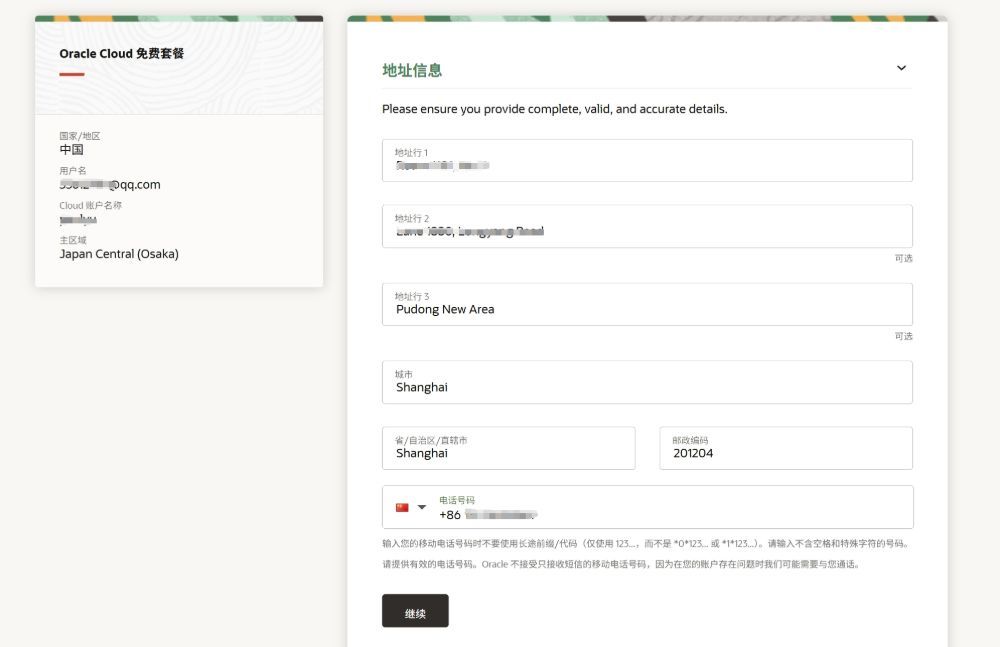
Task: Focus the 地址行 1 input field
Action: click(x=647, y=160)
